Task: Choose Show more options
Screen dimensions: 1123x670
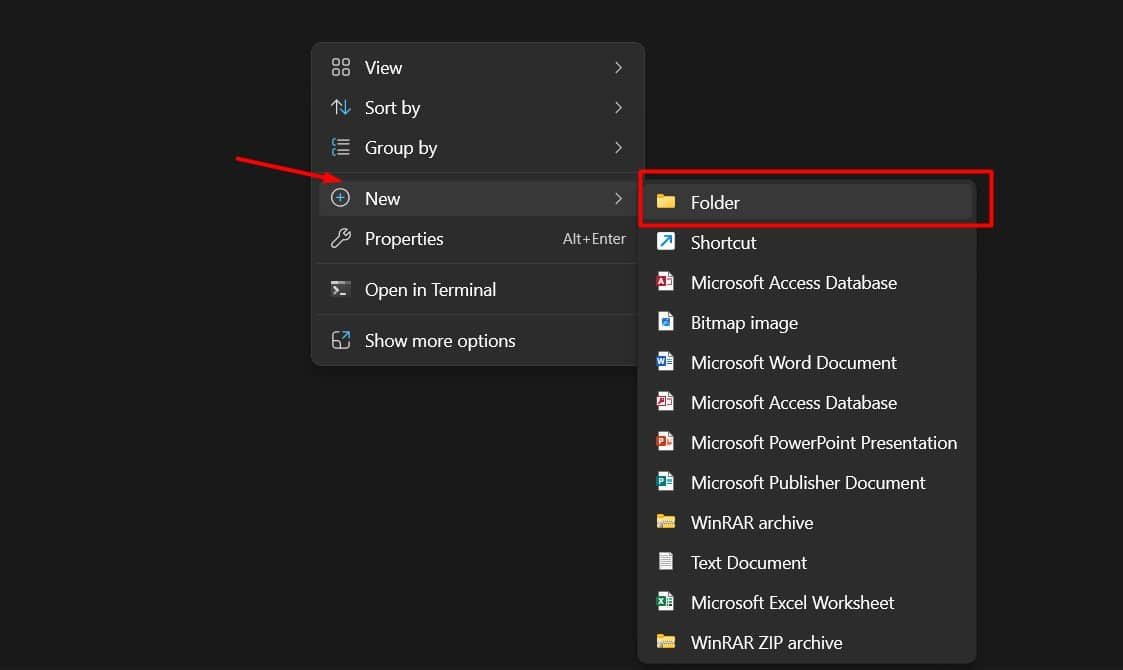Action: [x=478, y=340]
